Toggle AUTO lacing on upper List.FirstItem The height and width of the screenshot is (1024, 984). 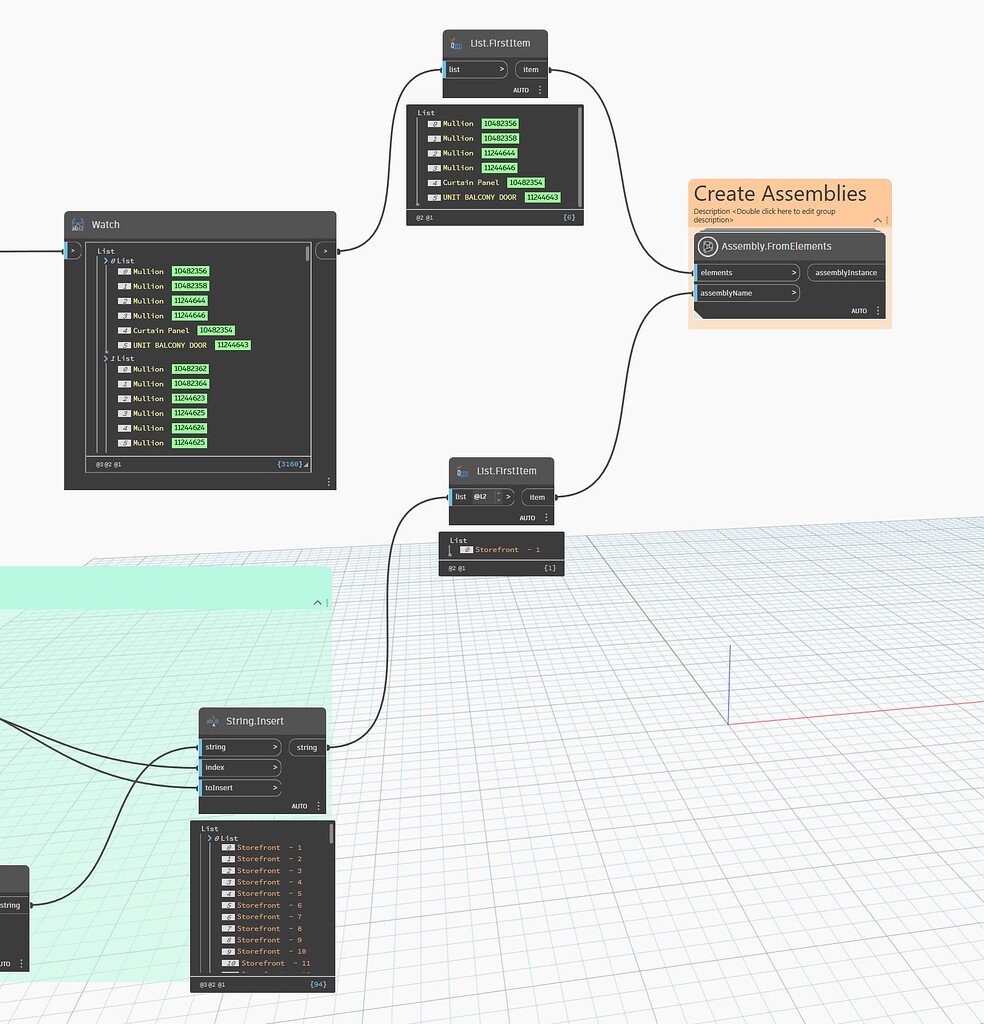pyautogui.click(x=521, y=89)
